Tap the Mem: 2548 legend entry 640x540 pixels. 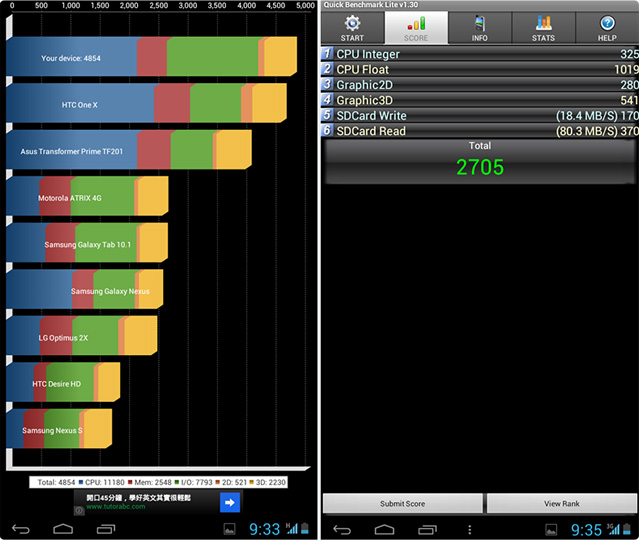[150, 482]
